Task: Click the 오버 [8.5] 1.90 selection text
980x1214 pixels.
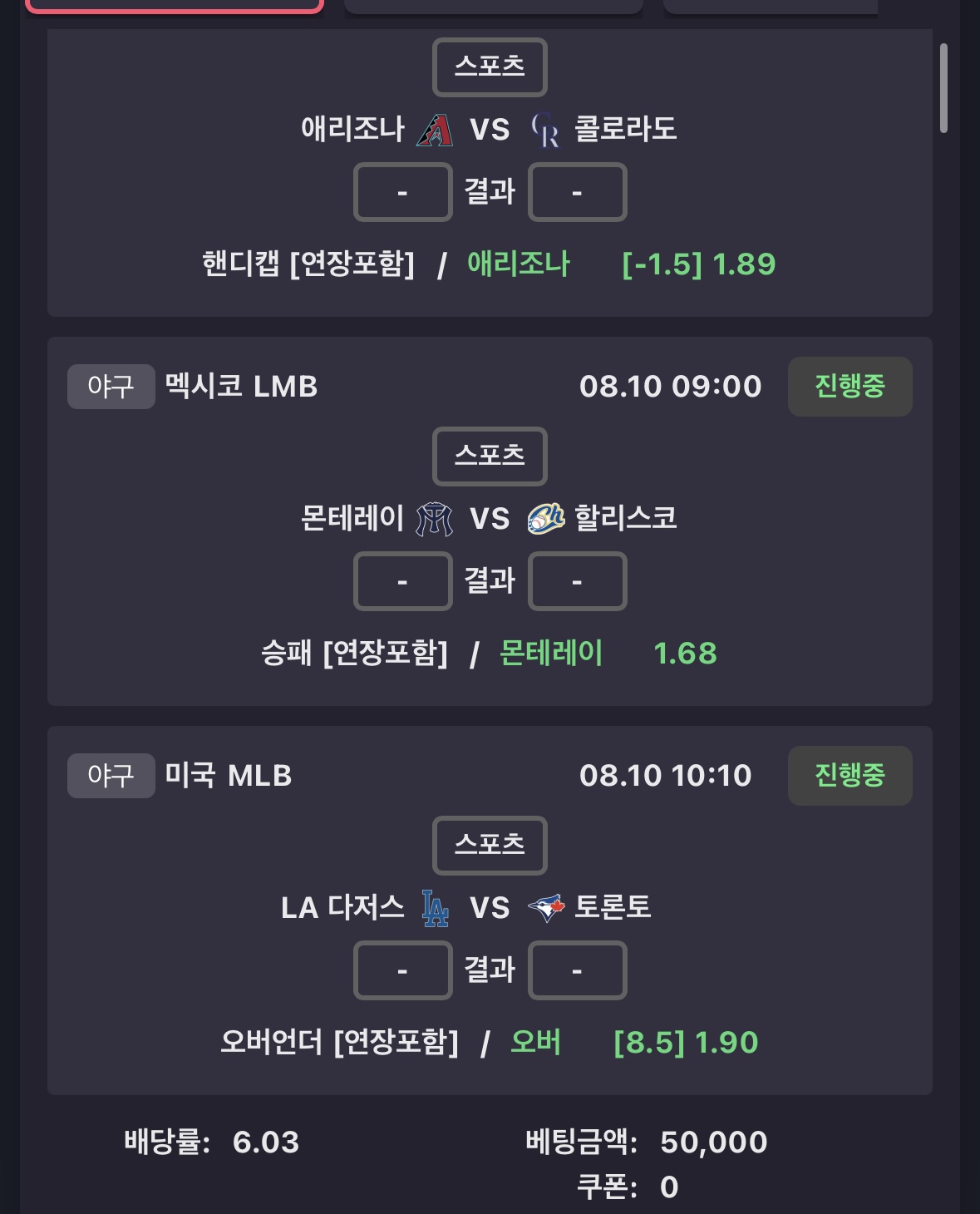Action: coord(634,1043)
